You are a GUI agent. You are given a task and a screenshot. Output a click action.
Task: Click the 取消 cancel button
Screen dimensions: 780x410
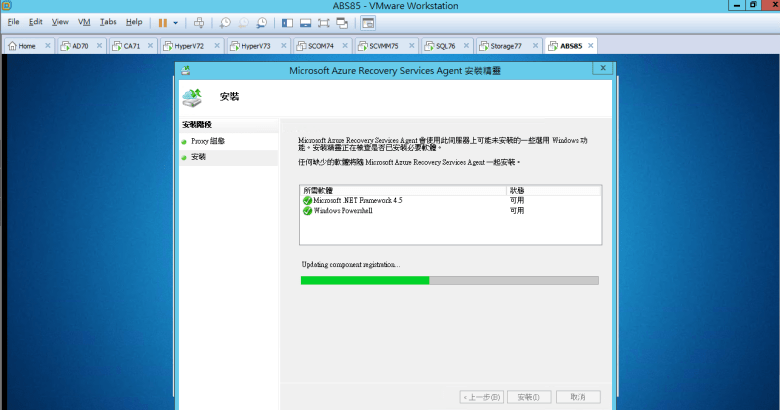click(x=578, y=397)
